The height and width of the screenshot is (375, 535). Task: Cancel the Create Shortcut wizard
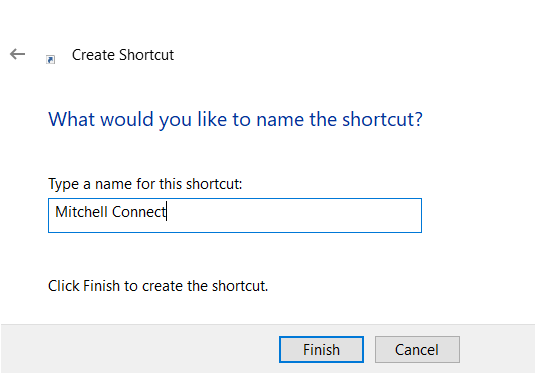click(x=417, y=349)
